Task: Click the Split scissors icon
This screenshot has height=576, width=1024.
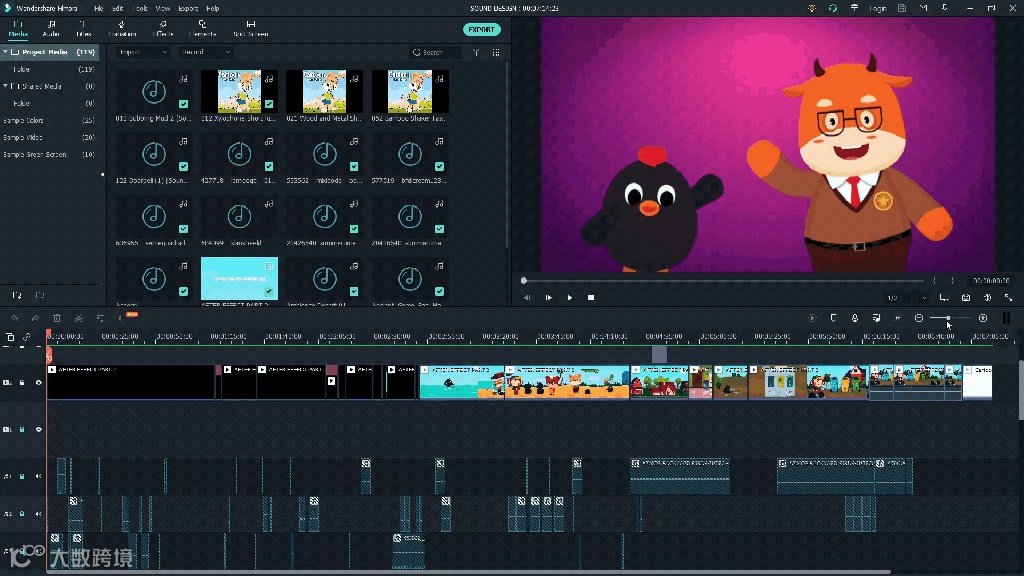Action: 78,318
